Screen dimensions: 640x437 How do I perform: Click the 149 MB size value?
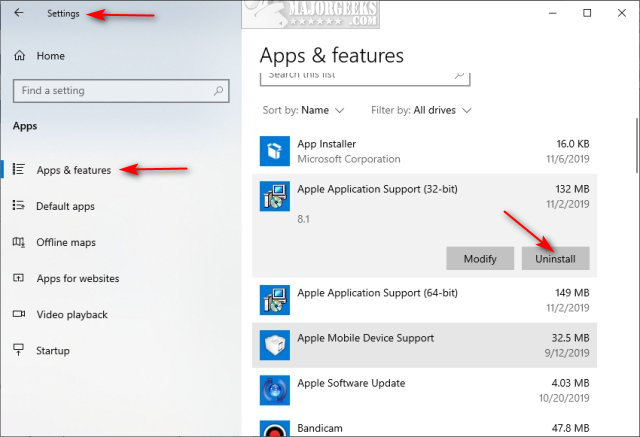click(x=572, y=293)
